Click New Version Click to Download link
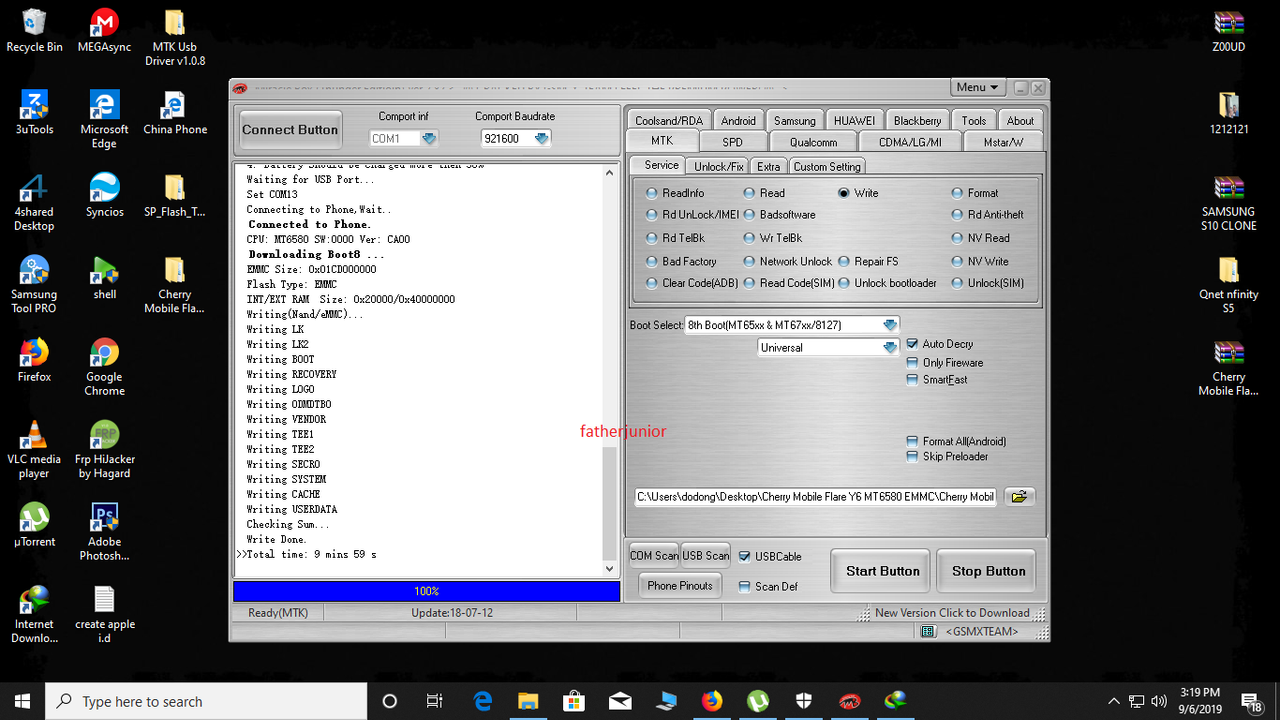1280x720 pixels. click(x=952, y=613)
